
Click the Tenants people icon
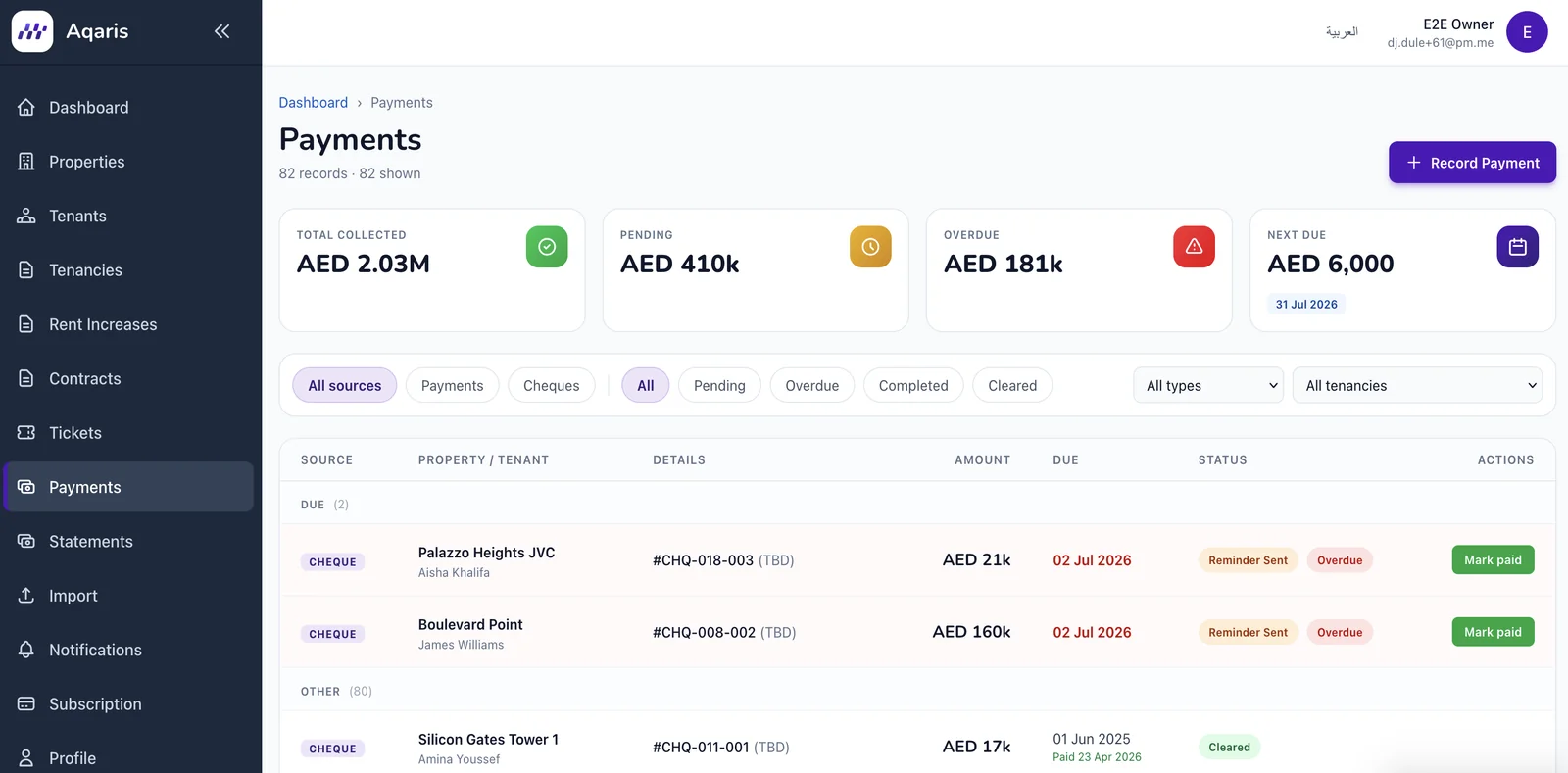26,216
